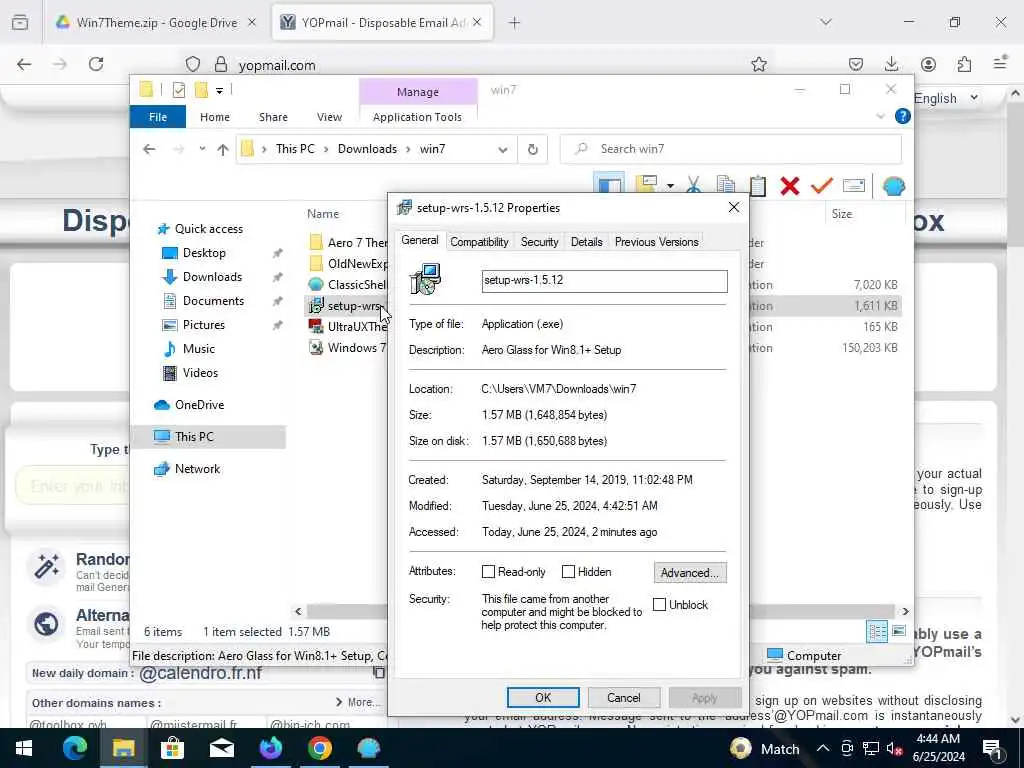1024x768 pixels.
Task: Switch to Win7Theme.zip Google Drive tab
Action: point(156,22)
